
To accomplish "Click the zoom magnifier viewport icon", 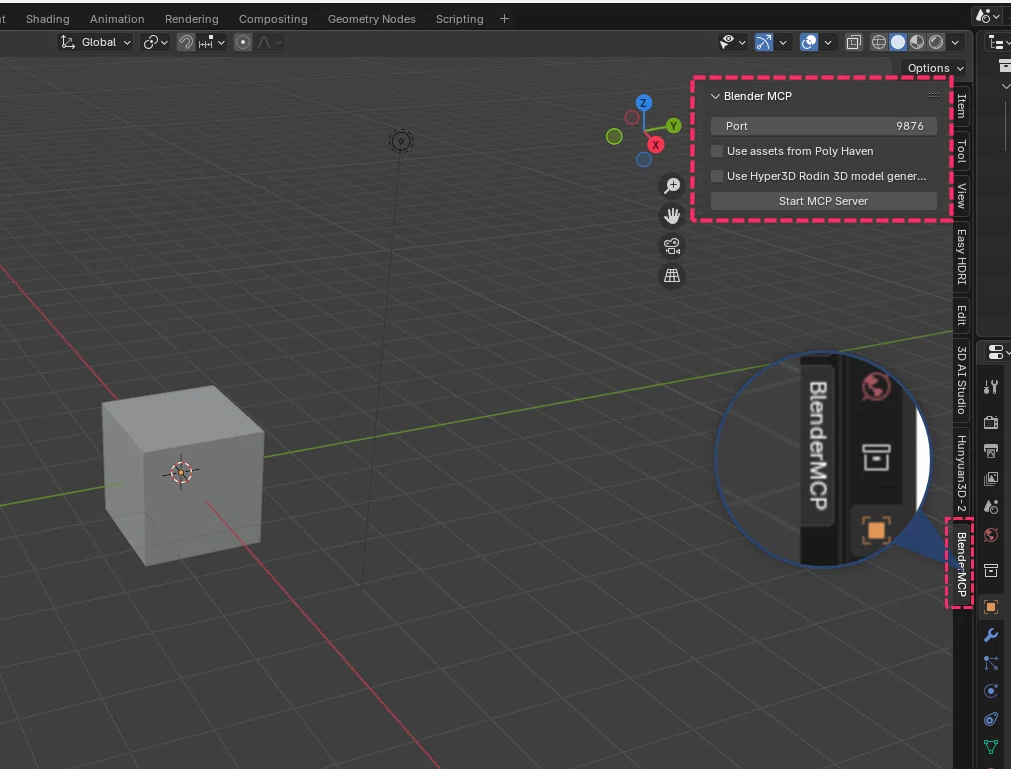I will [x=672, y=186].
